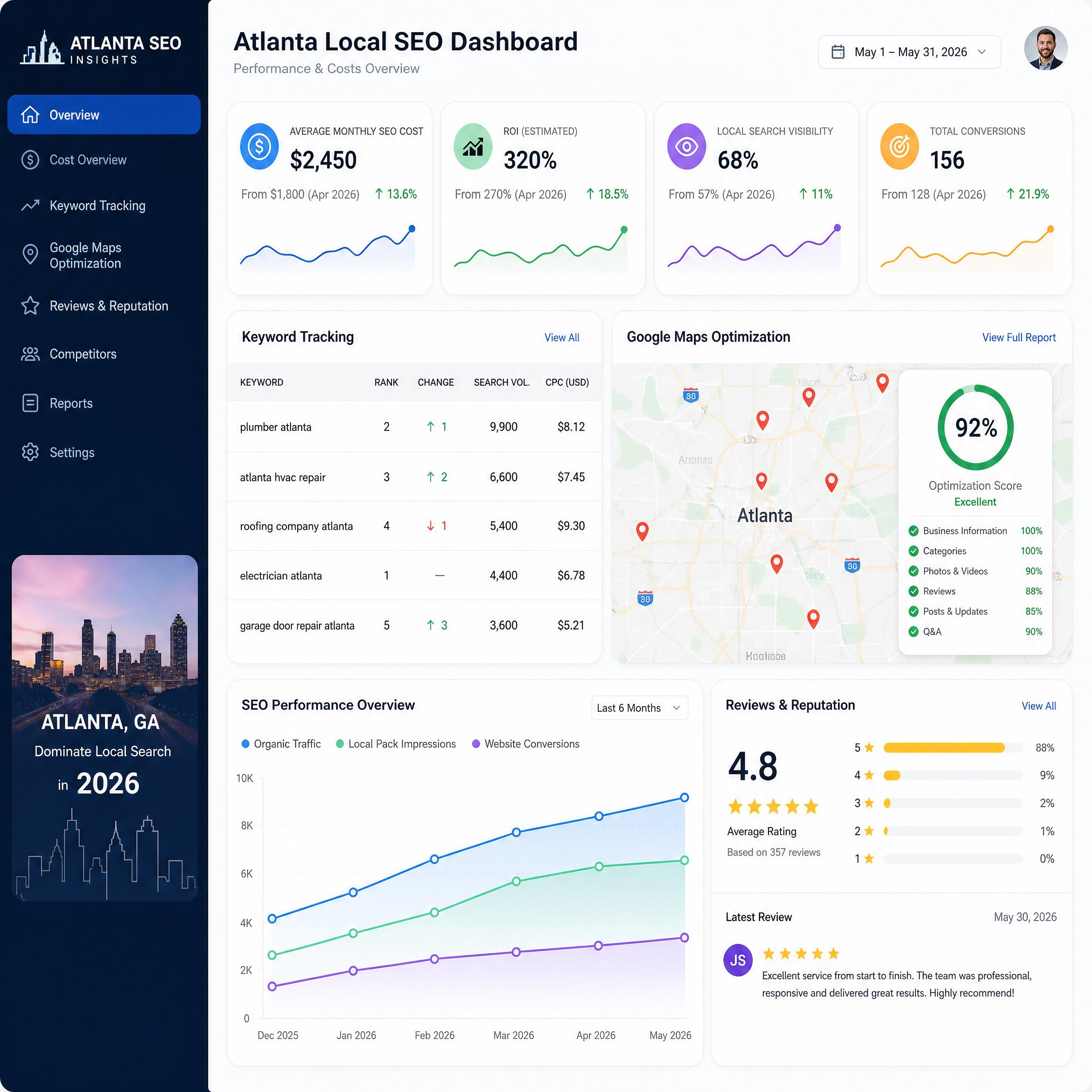Click the green check beside Categories

pos(913,551)
